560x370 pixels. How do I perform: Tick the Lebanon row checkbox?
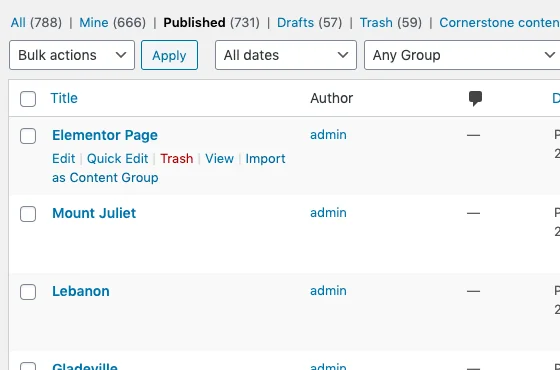[28, 292]
